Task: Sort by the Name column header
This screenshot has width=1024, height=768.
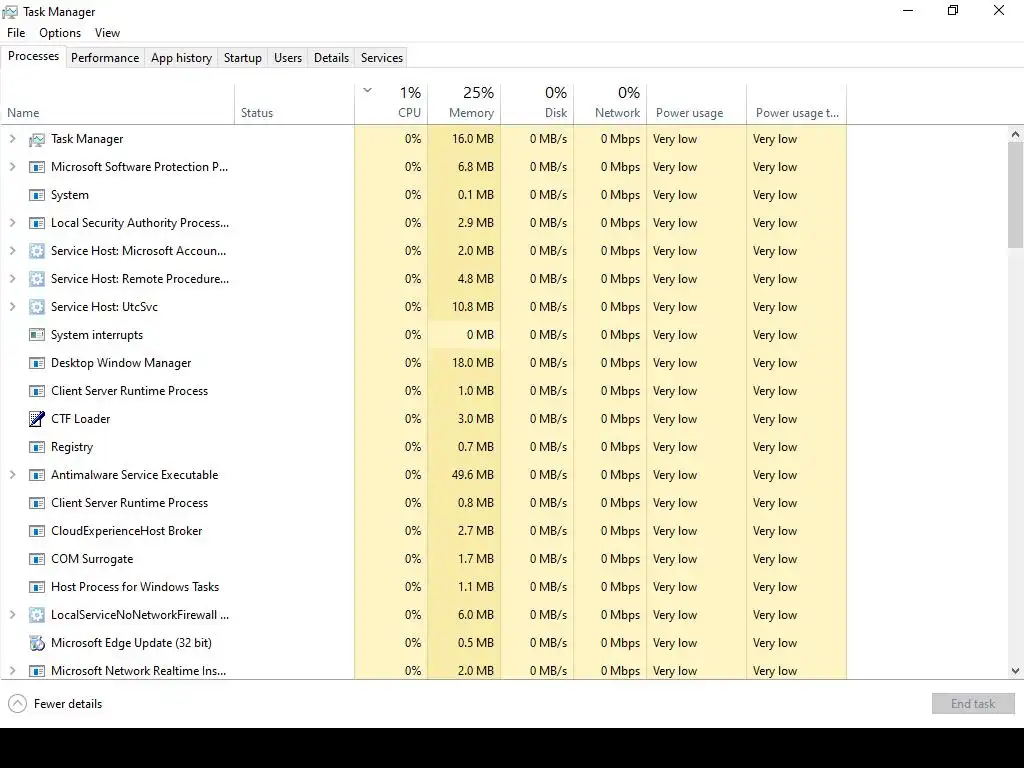Action: coord(118,104)
